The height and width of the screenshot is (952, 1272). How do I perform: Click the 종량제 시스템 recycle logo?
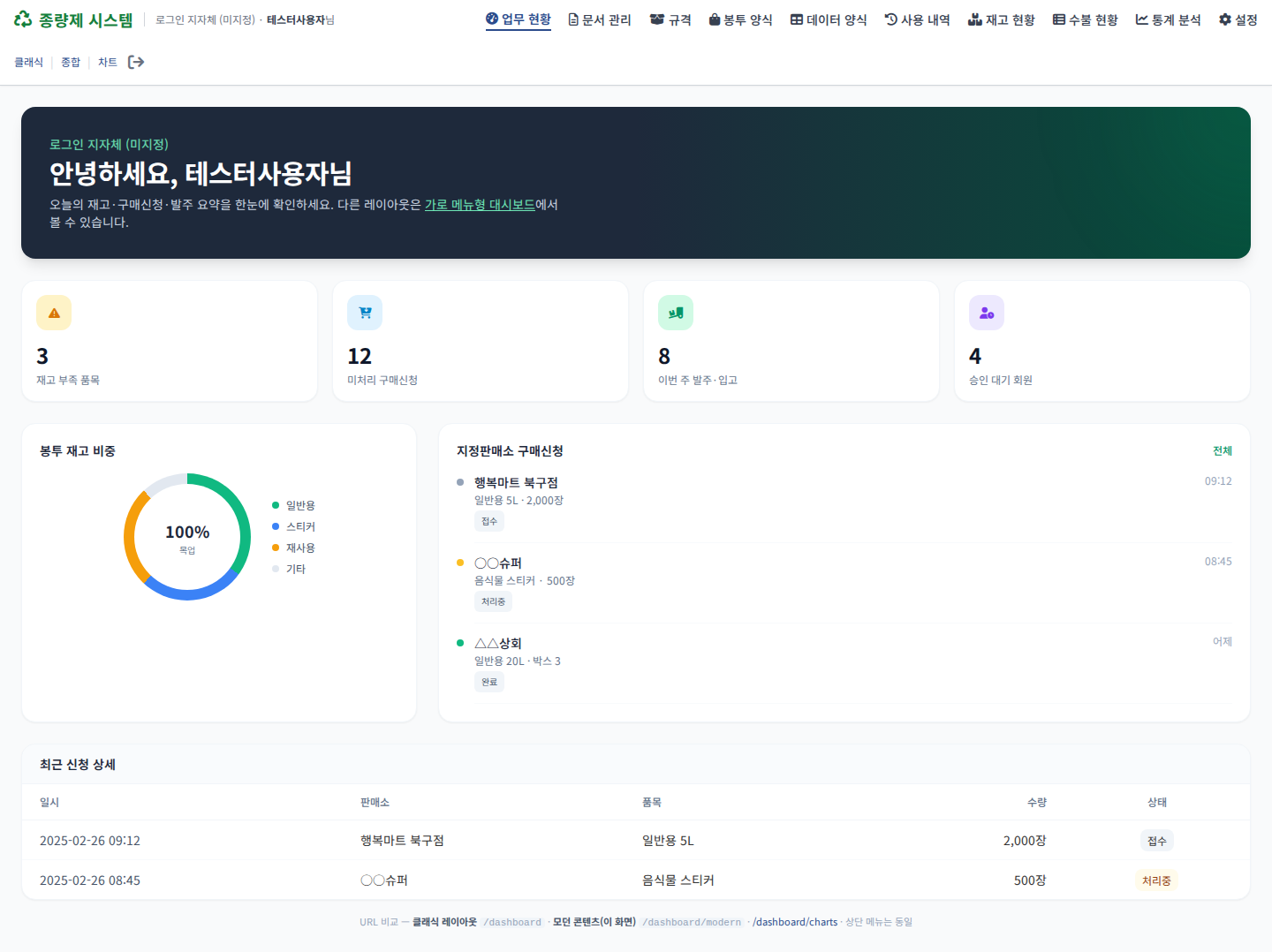click(20, 19)
